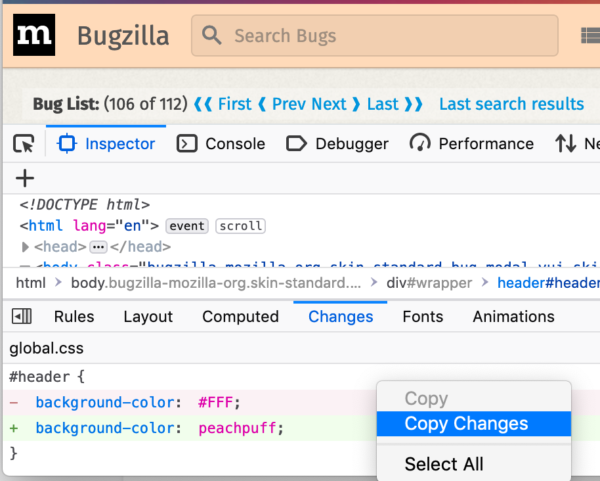Open the Console panel
The height and width of the screenshot is (481, 600).
(221, 144)
